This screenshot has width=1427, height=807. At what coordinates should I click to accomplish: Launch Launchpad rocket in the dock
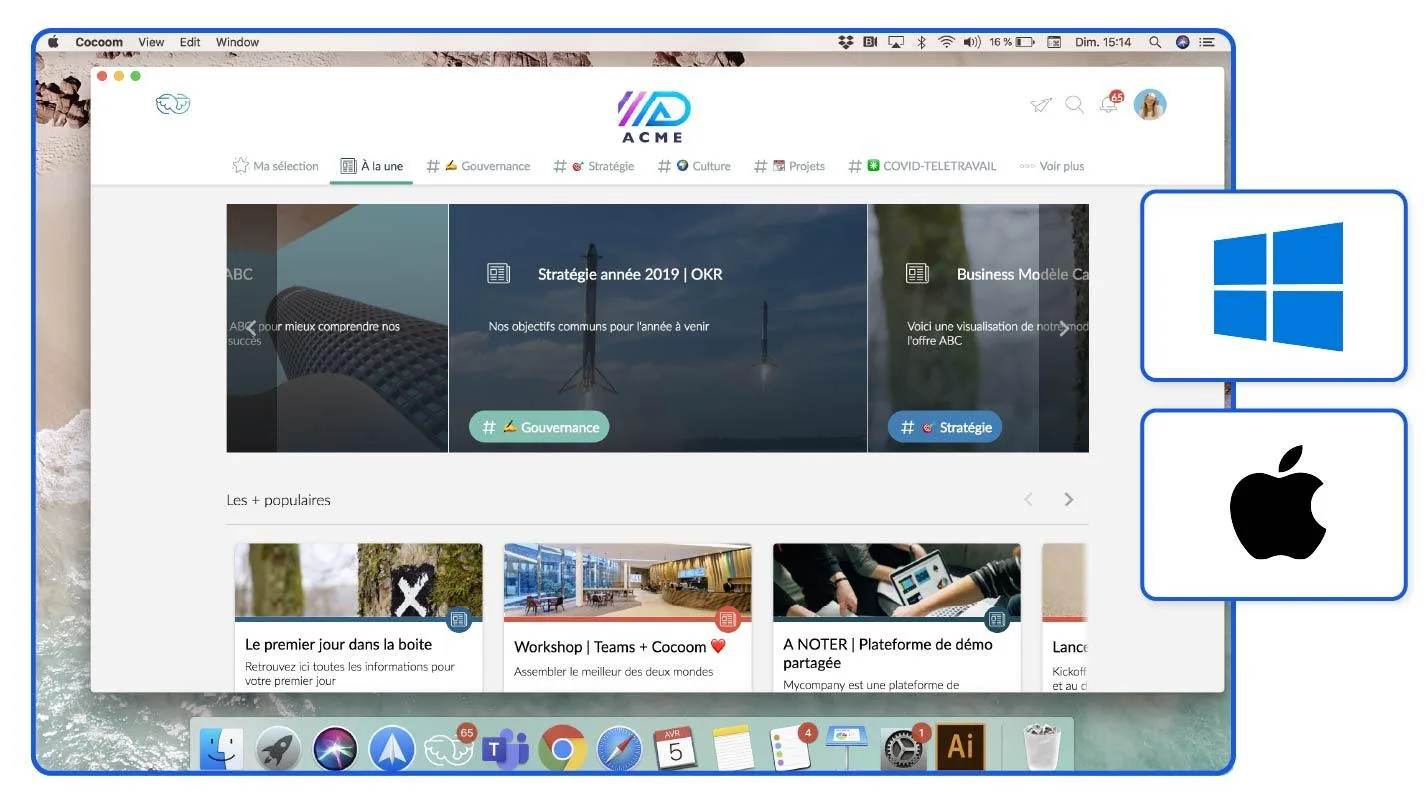(278, 749)
